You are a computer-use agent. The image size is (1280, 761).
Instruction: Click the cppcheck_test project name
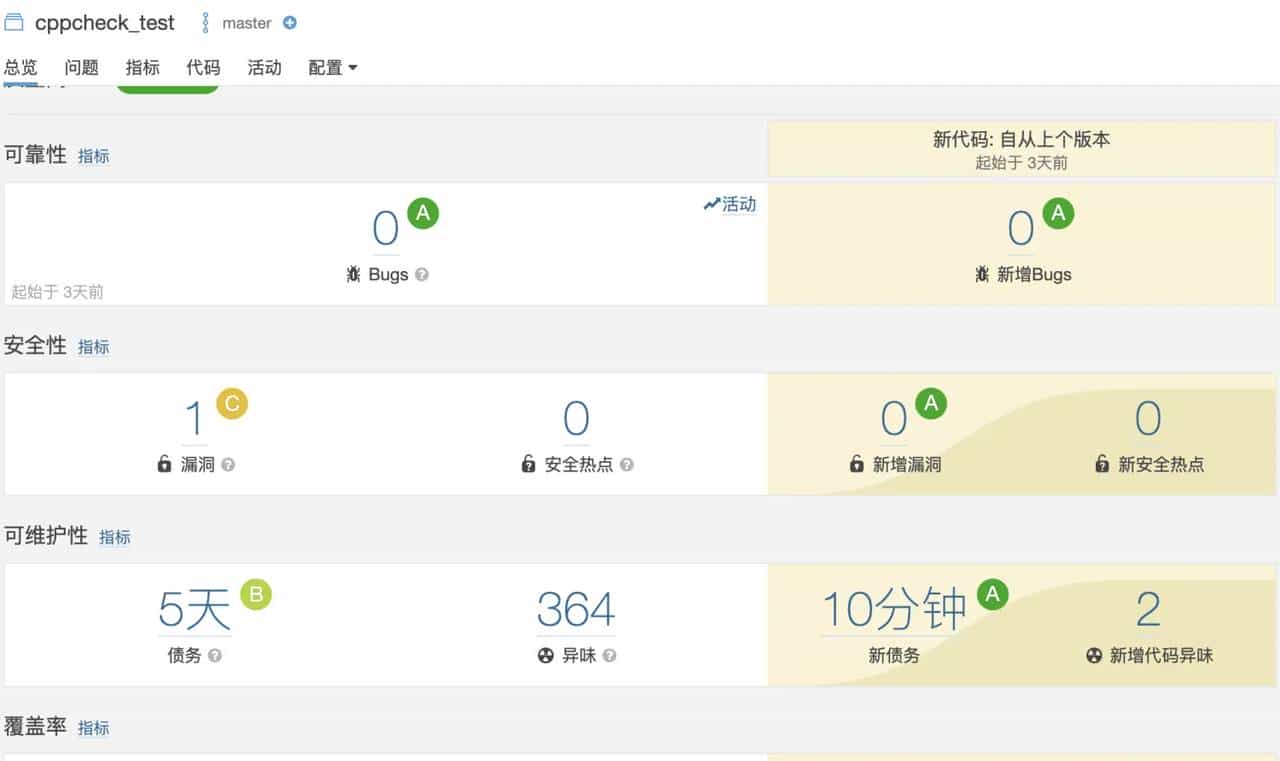click(x=104, y=23)
